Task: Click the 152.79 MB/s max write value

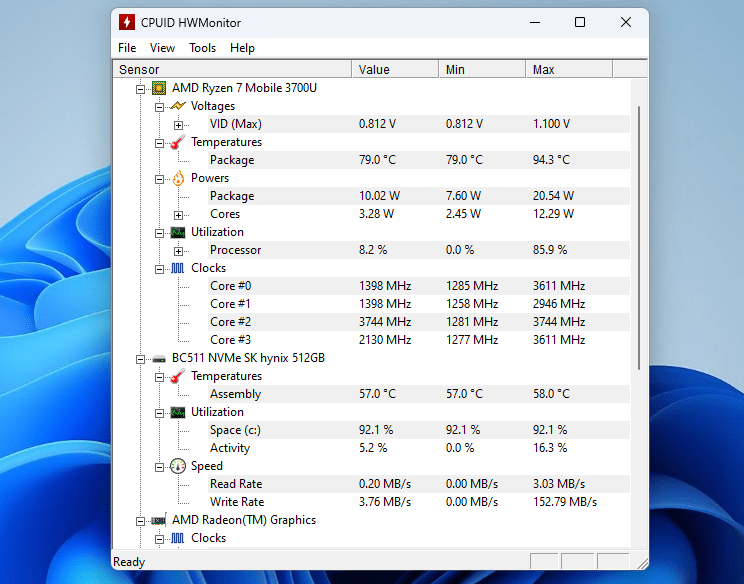Action: [565, 502]
